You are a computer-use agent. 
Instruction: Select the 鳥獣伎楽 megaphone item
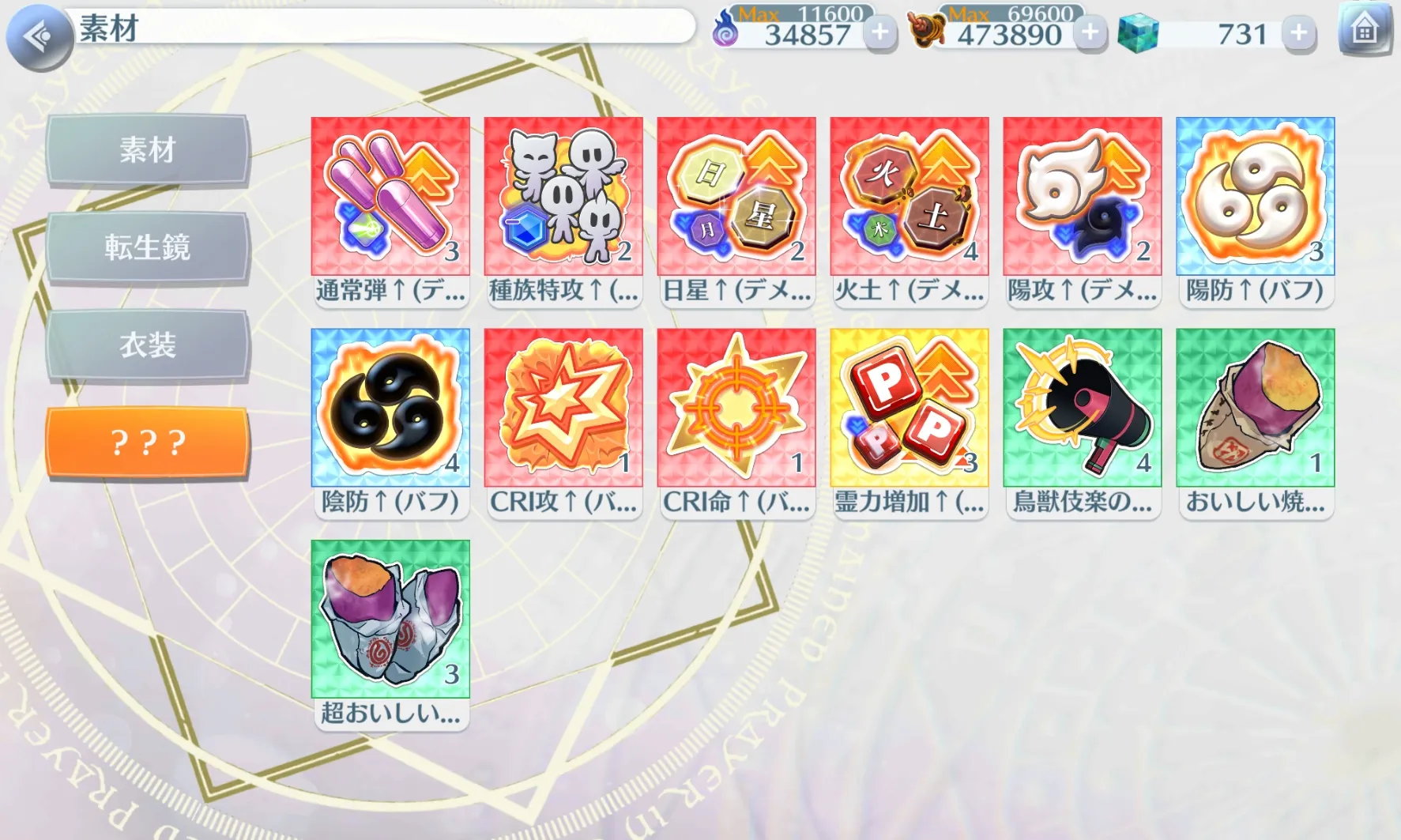(x=1083, y=424)
